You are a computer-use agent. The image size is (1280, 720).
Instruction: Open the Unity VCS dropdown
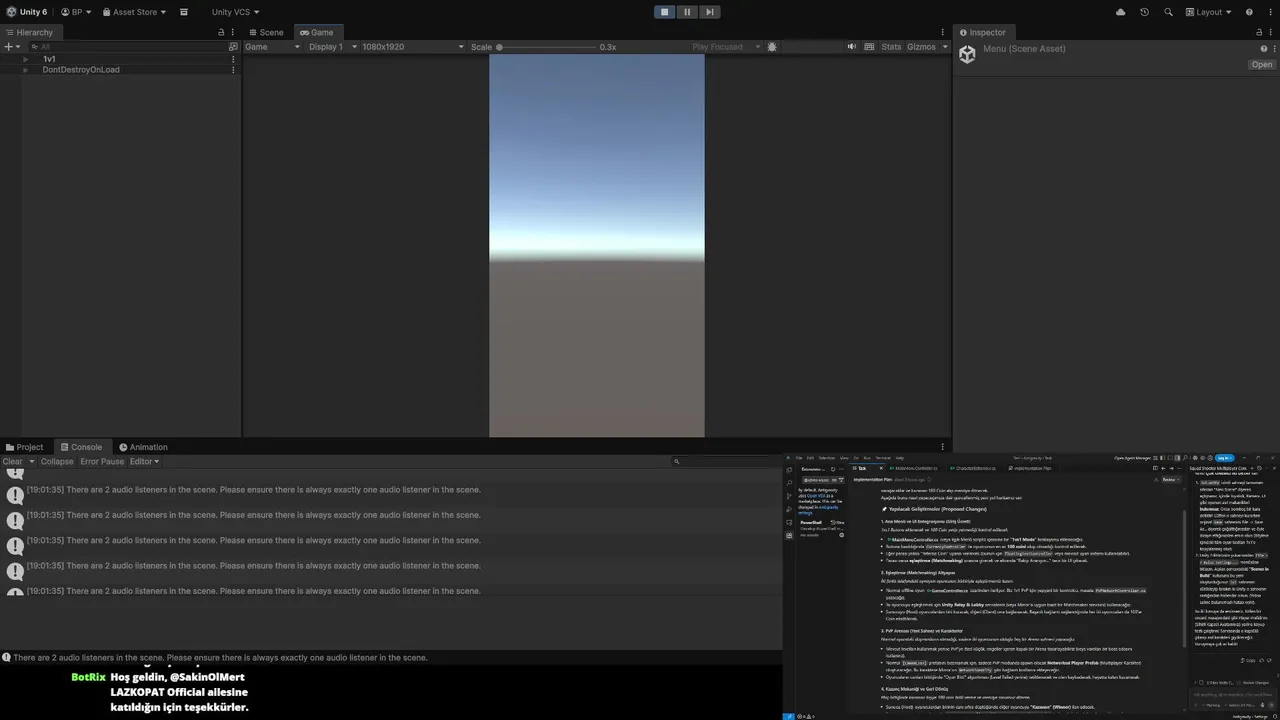coord(235,12)
